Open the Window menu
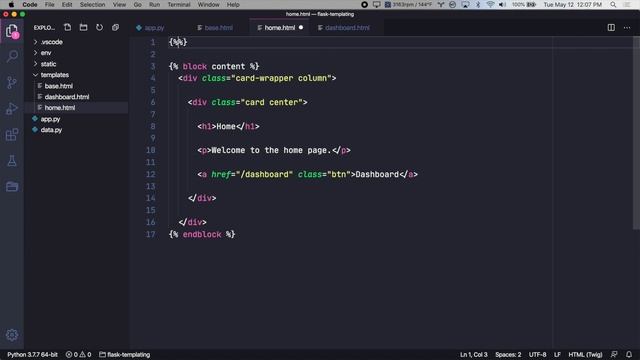640x360 pixels. click(208, 5)
